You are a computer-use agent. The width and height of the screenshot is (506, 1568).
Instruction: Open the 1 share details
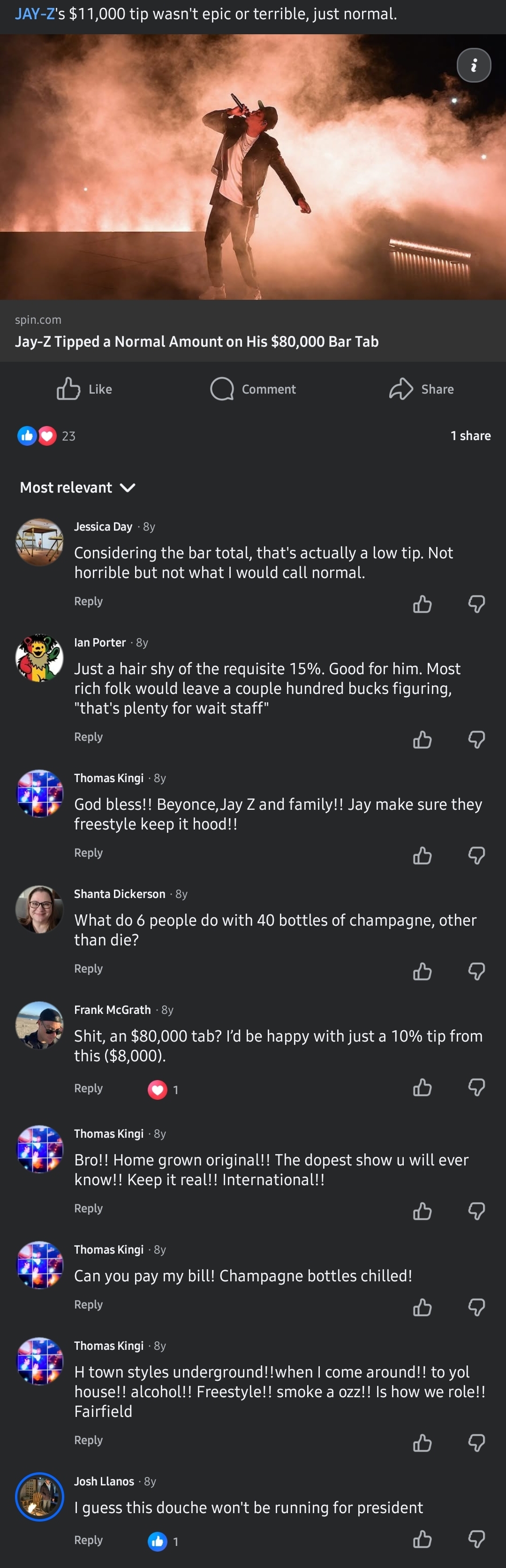[x=470, y=436]
